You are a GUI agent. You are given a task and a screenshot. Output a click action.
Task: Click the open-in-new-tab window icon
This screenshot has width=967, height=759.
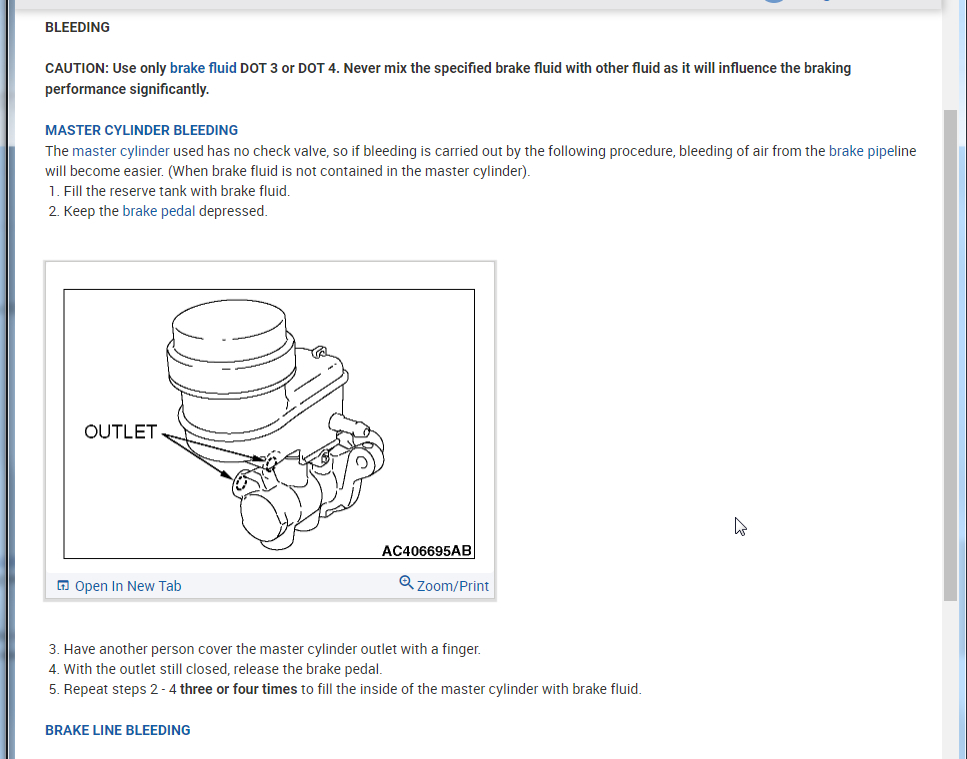[63, 585]
